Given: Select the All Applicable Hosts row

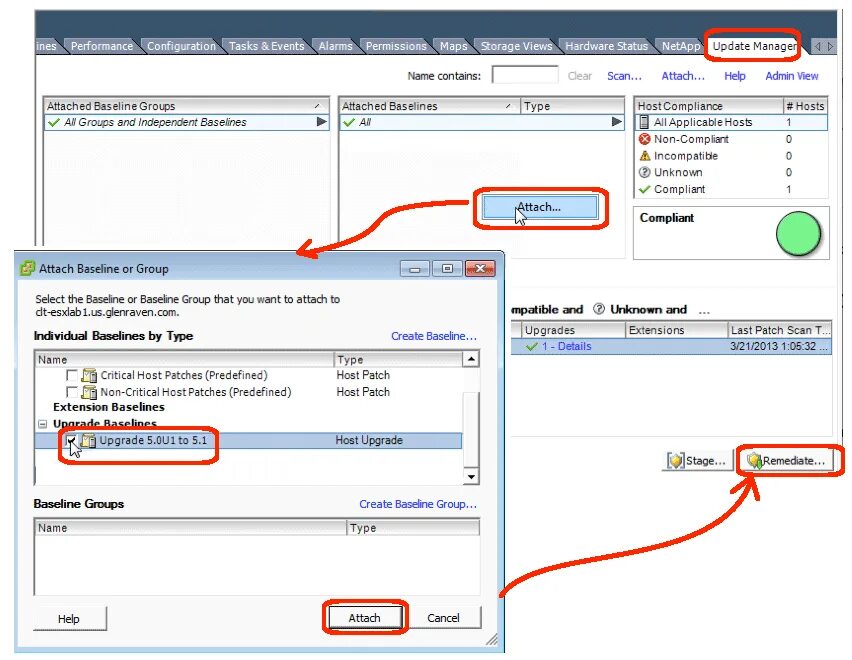Looking at the screenshot, I should (731, 122).
